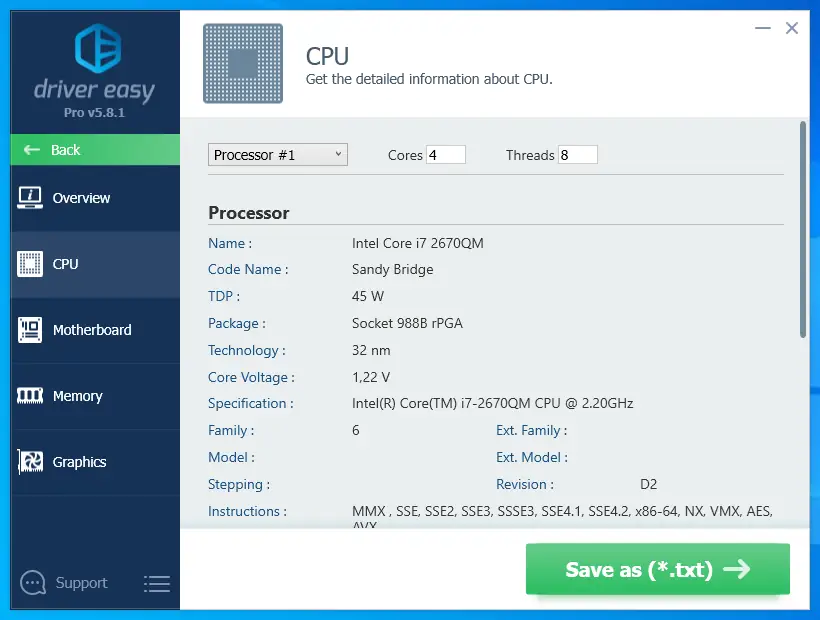The image size is (820, 620).
Task: Click the "Ext. Model :" label
Action: click(532, 457)
